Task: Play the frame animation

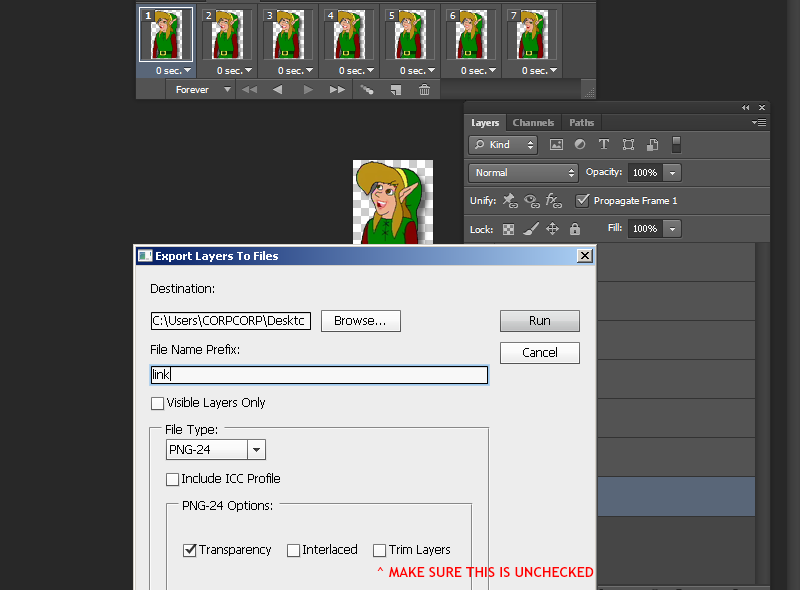Action: tap(308, 90)
